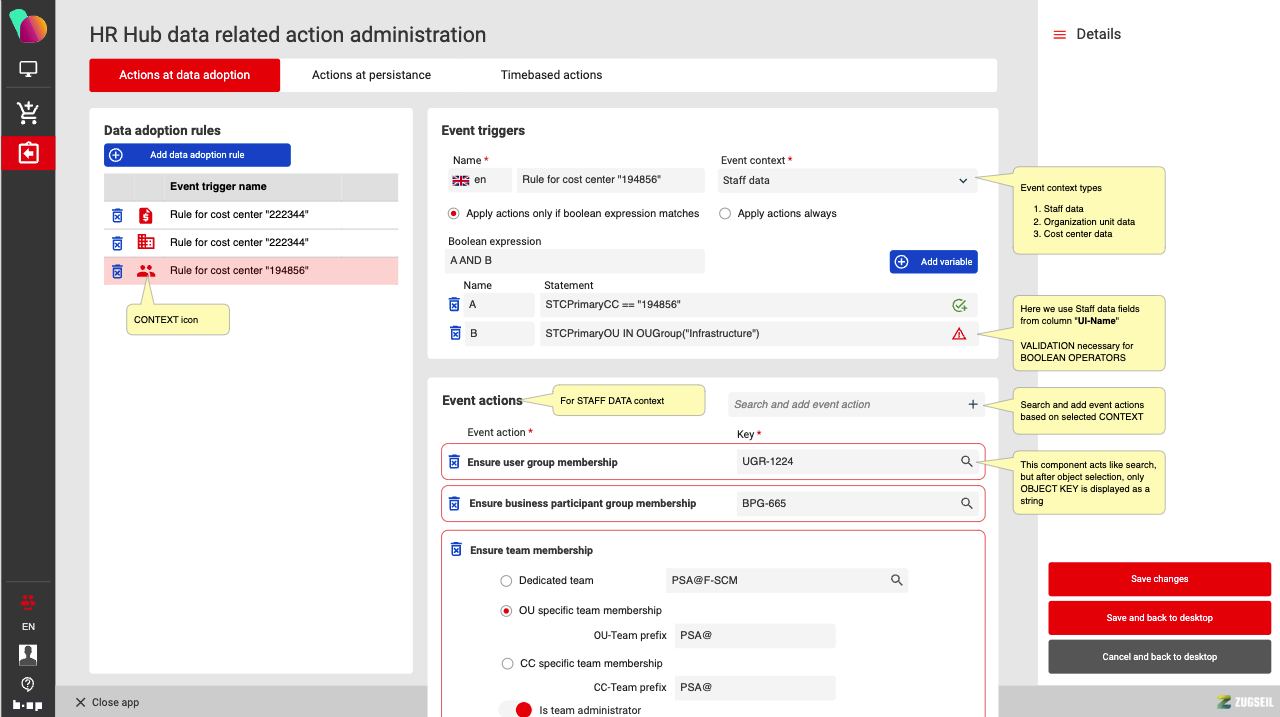This screenshot has width=1280, height=717.
Task: Delete rule for cost center "194856"
Action: (117, 271)
